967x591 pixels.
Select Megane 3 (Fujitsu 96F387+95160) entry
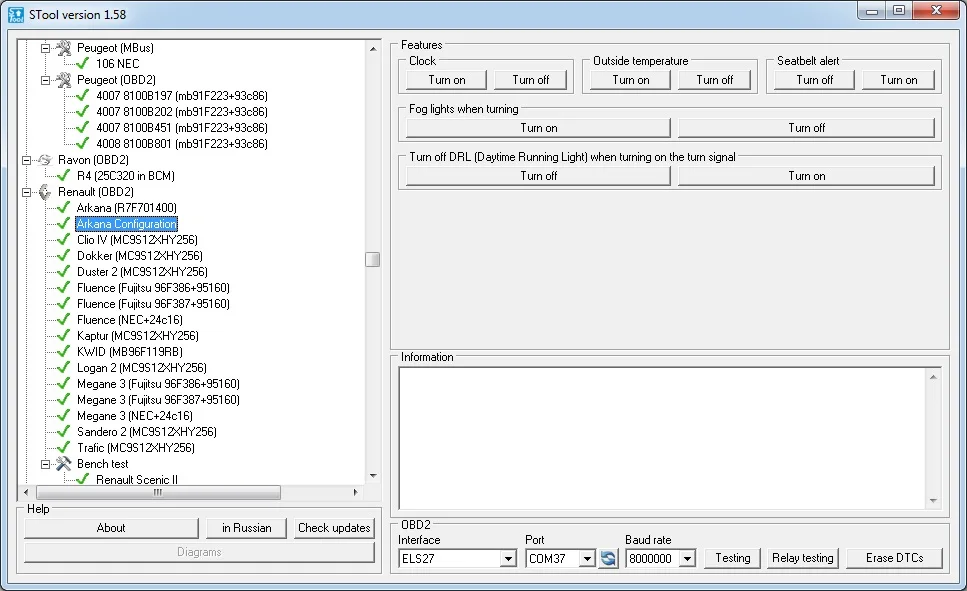158,400
